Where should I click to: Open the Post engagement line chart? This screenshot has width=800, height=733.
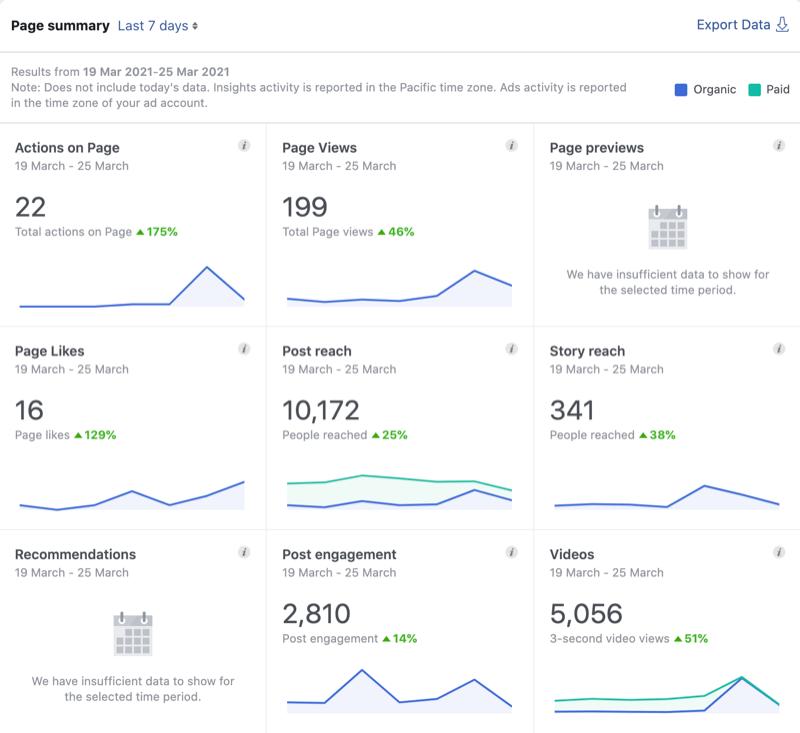click(x=399, y=690)
